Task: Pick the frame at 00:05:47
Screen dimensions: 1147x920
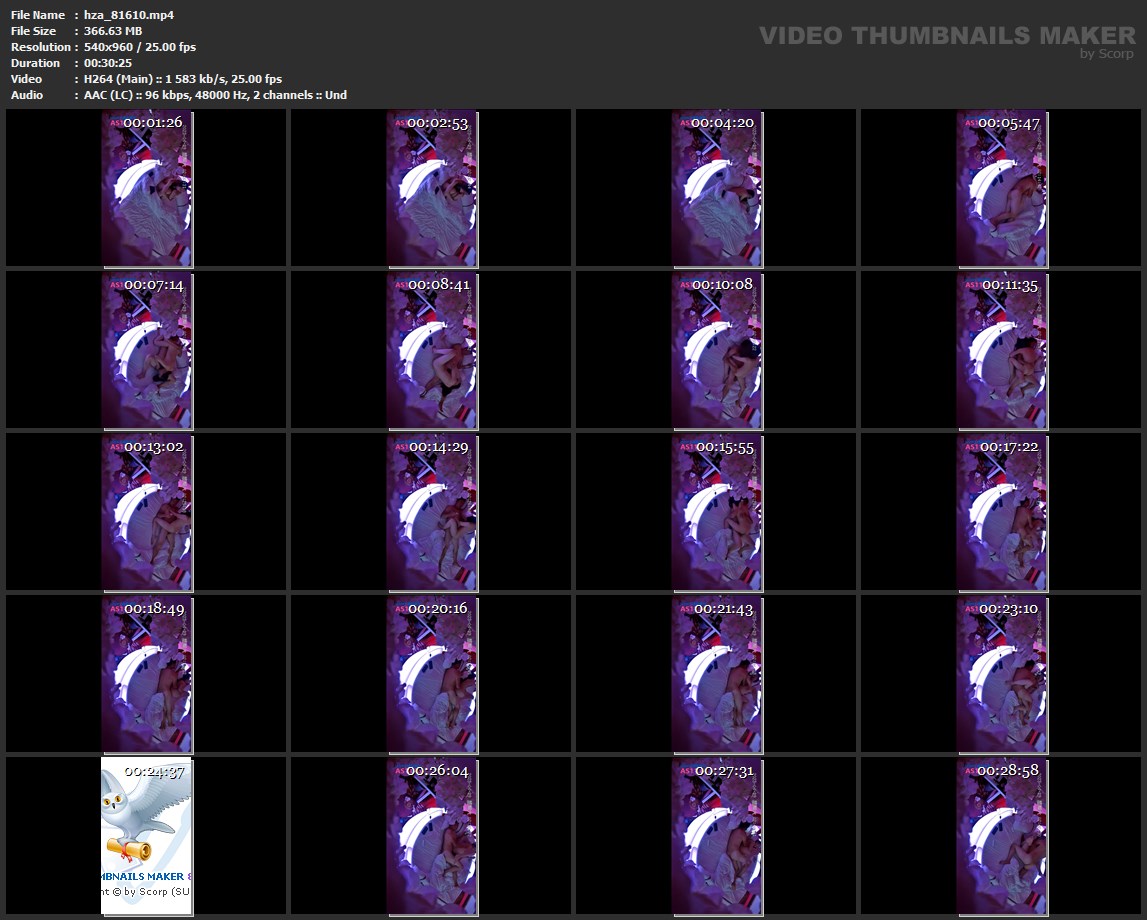Action: [1002, 189]
